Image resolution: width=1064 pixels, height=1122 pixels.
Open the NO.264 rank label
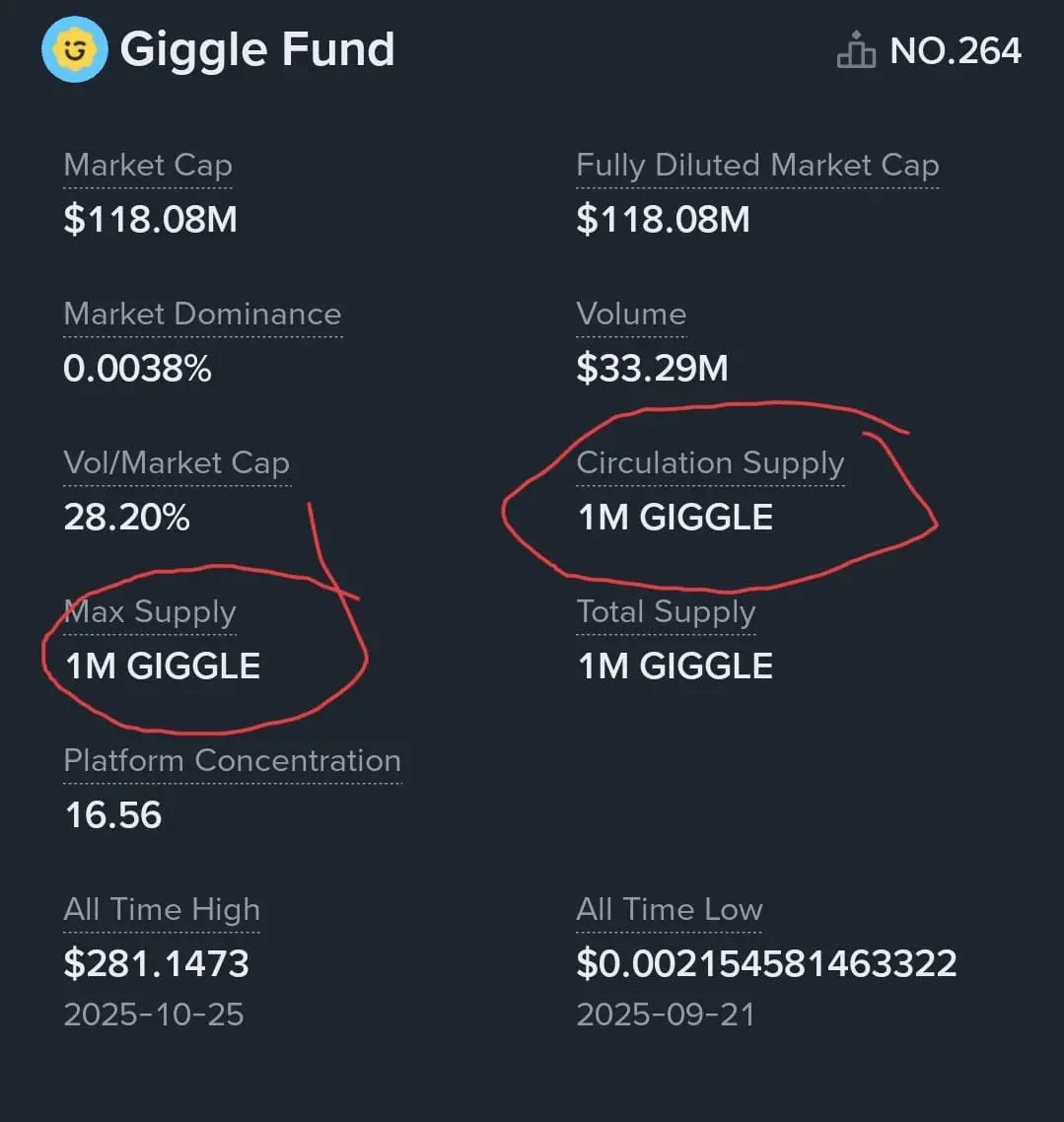[x=956, y=51]
